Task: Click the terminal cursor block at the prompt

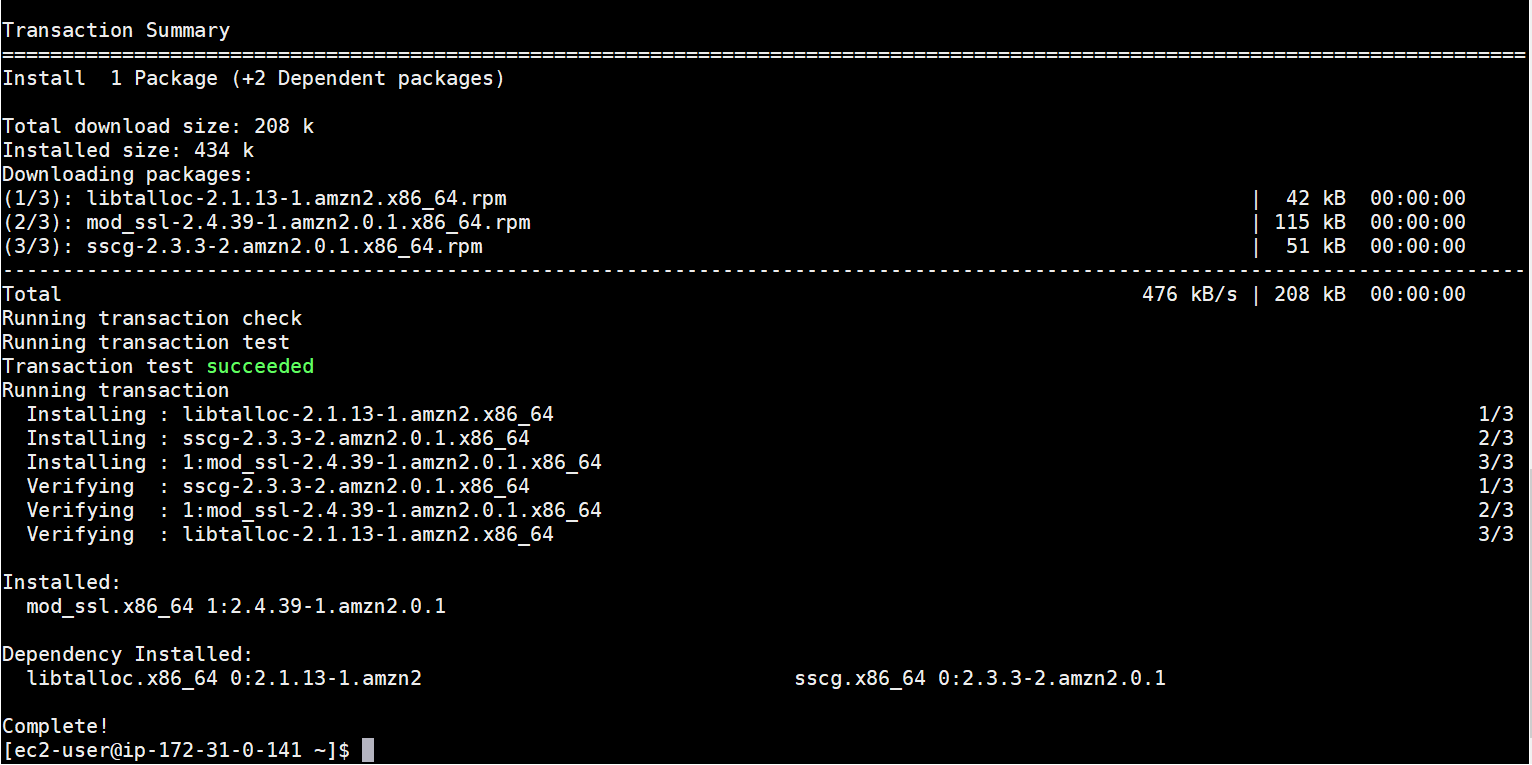Action: click(x=368, y=750)
